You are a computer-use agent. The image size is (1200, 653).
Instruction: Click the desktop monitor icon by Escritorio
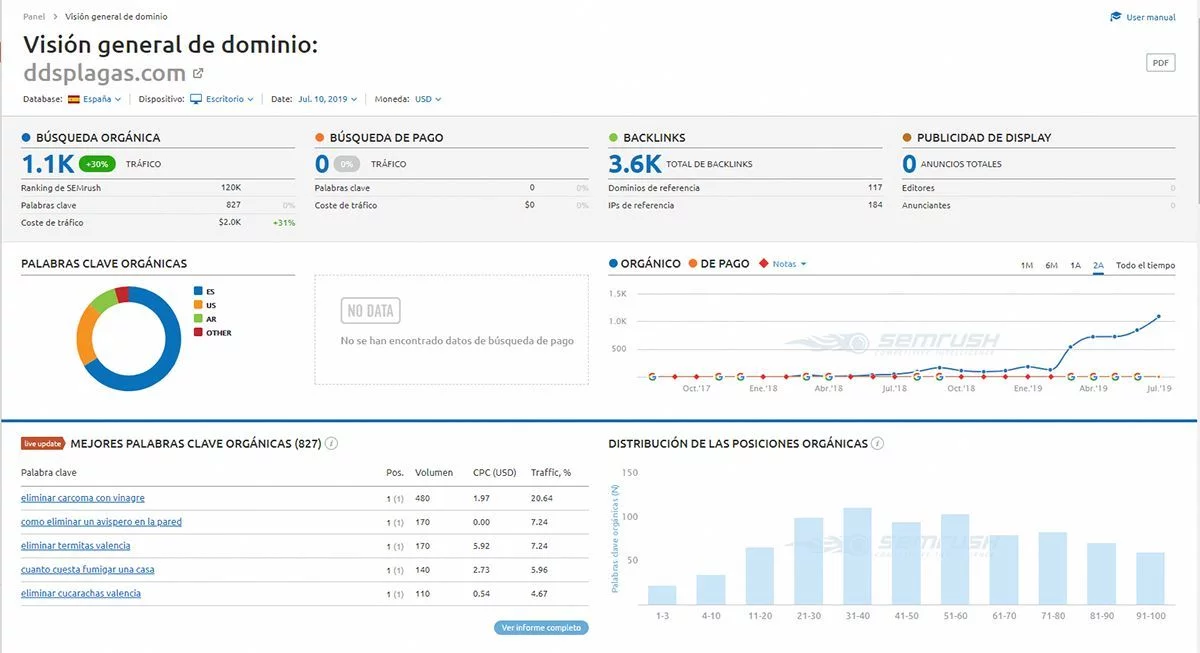[x=196, y=99]
